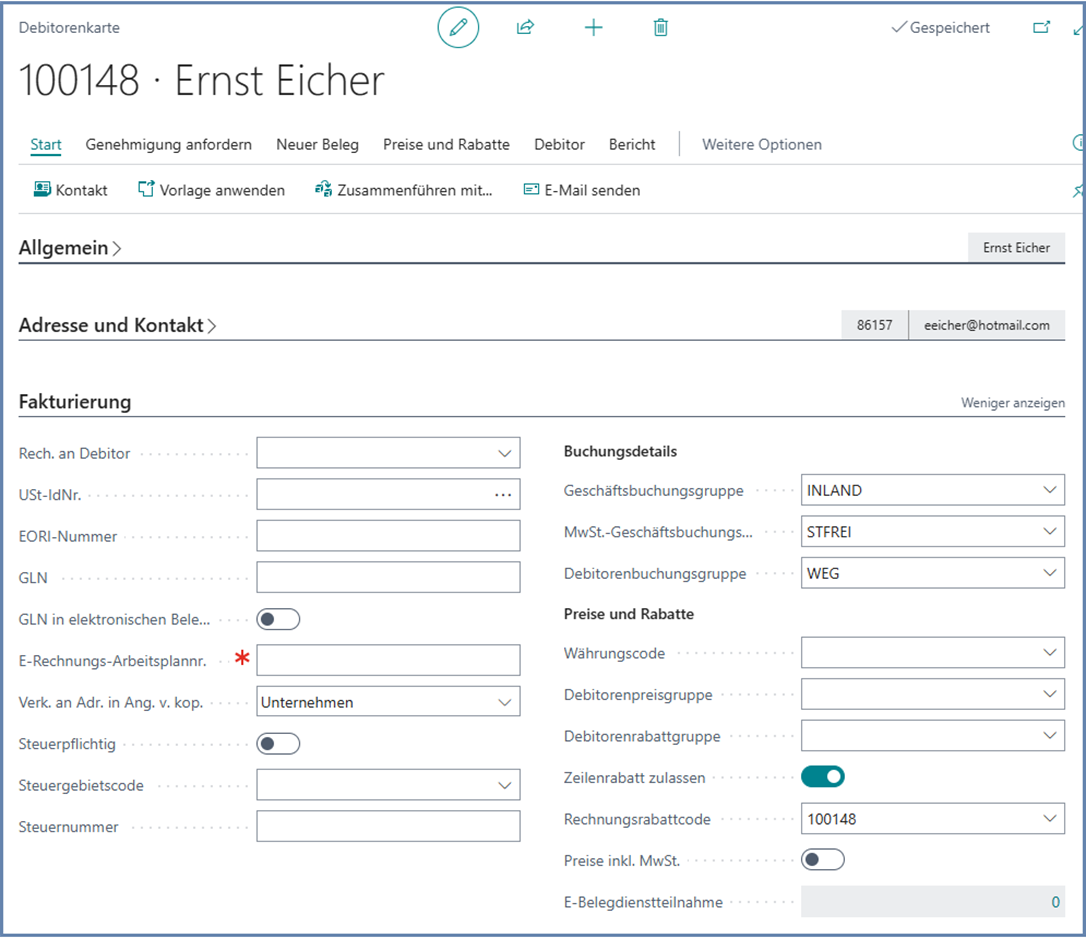Click the Vorlage anwenden action
Image resolution: width=1086 pixels, height=938 pixels.
pyautogui.click(x=211, y=190)
